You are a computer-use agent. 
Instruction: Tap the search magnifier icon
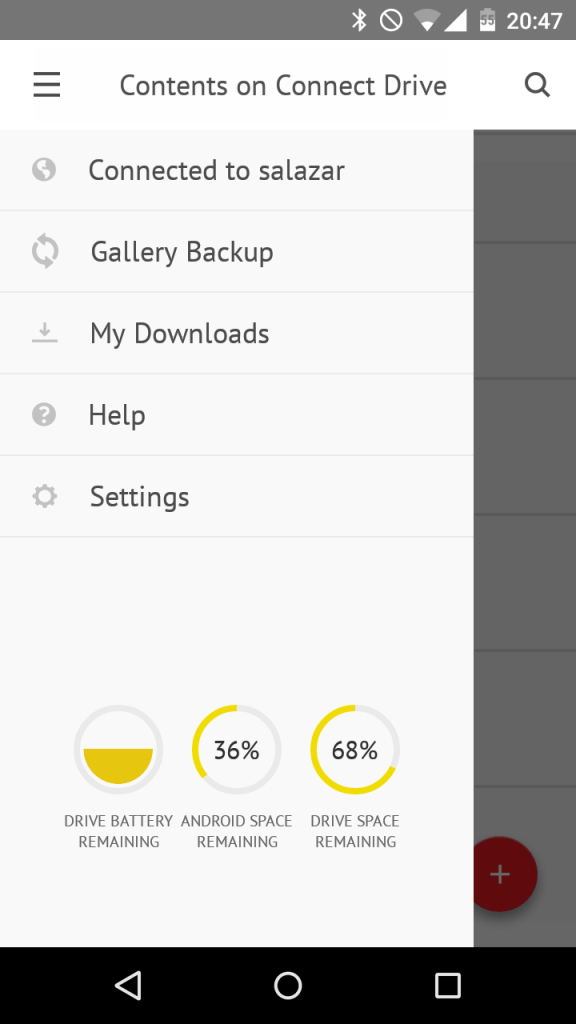[538, 84]
